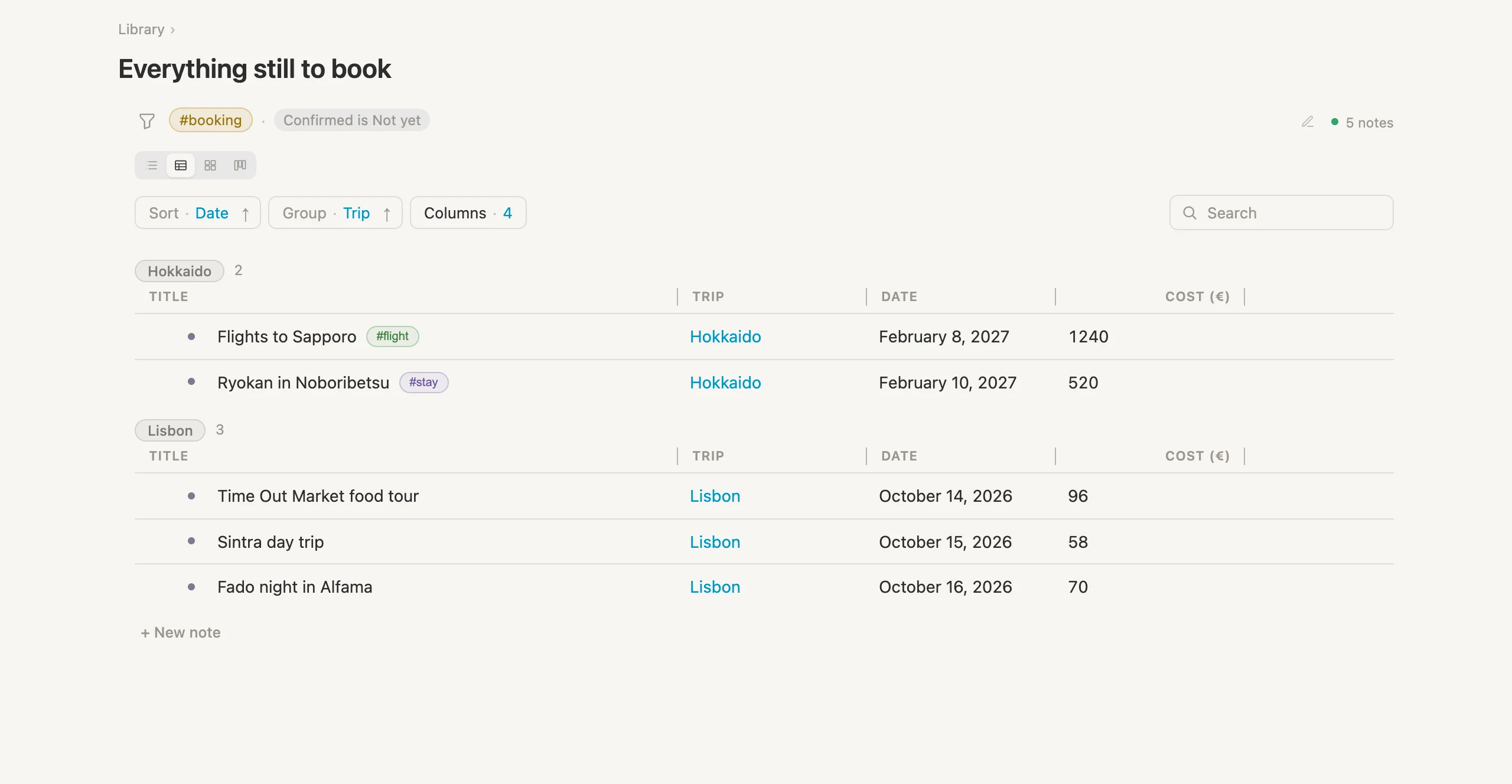Open Hokkaido link in Ryokan row
The image size is (1512, 784).
(725, 383)
